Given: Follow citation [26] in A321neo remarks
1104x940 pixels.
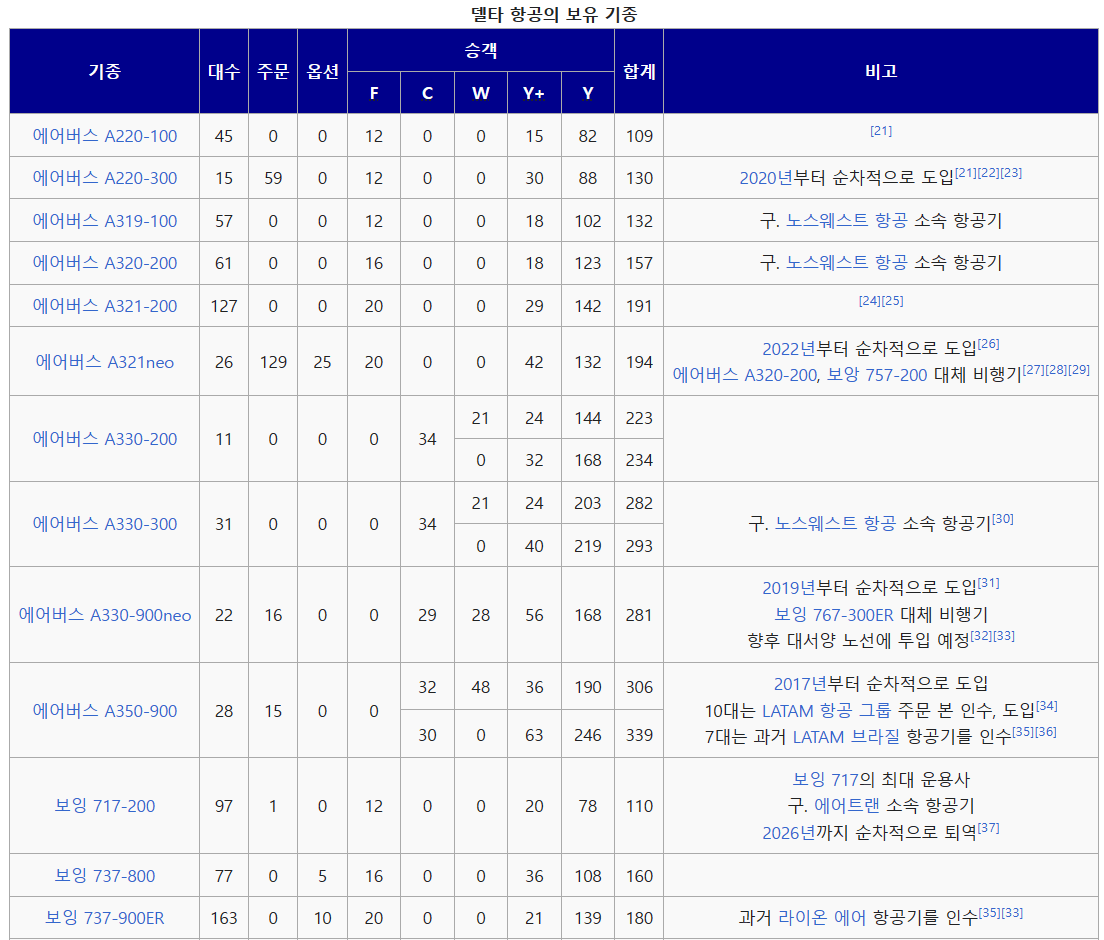Looking at the screenshot, I should click(989, 344).
